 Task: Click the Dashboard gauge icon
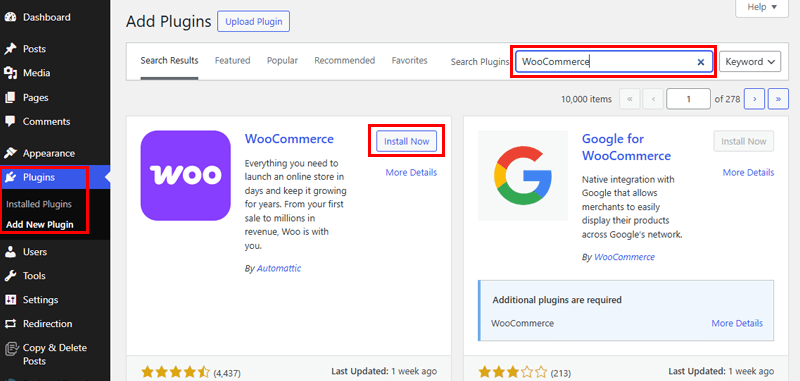click(10, 17)
